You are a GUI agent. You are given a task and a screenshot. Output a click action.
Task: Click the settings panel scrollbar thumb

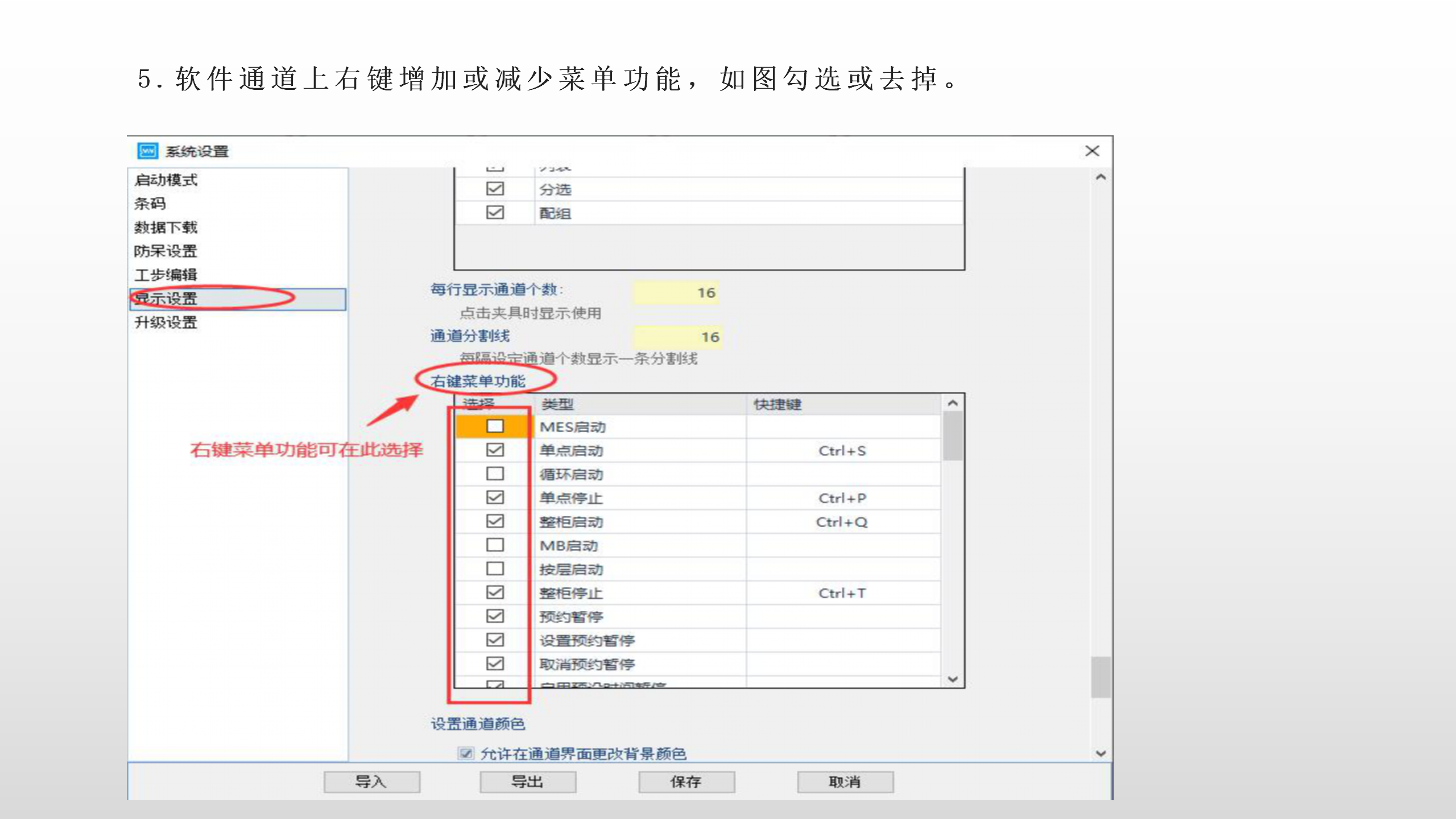click(1101, 677)
